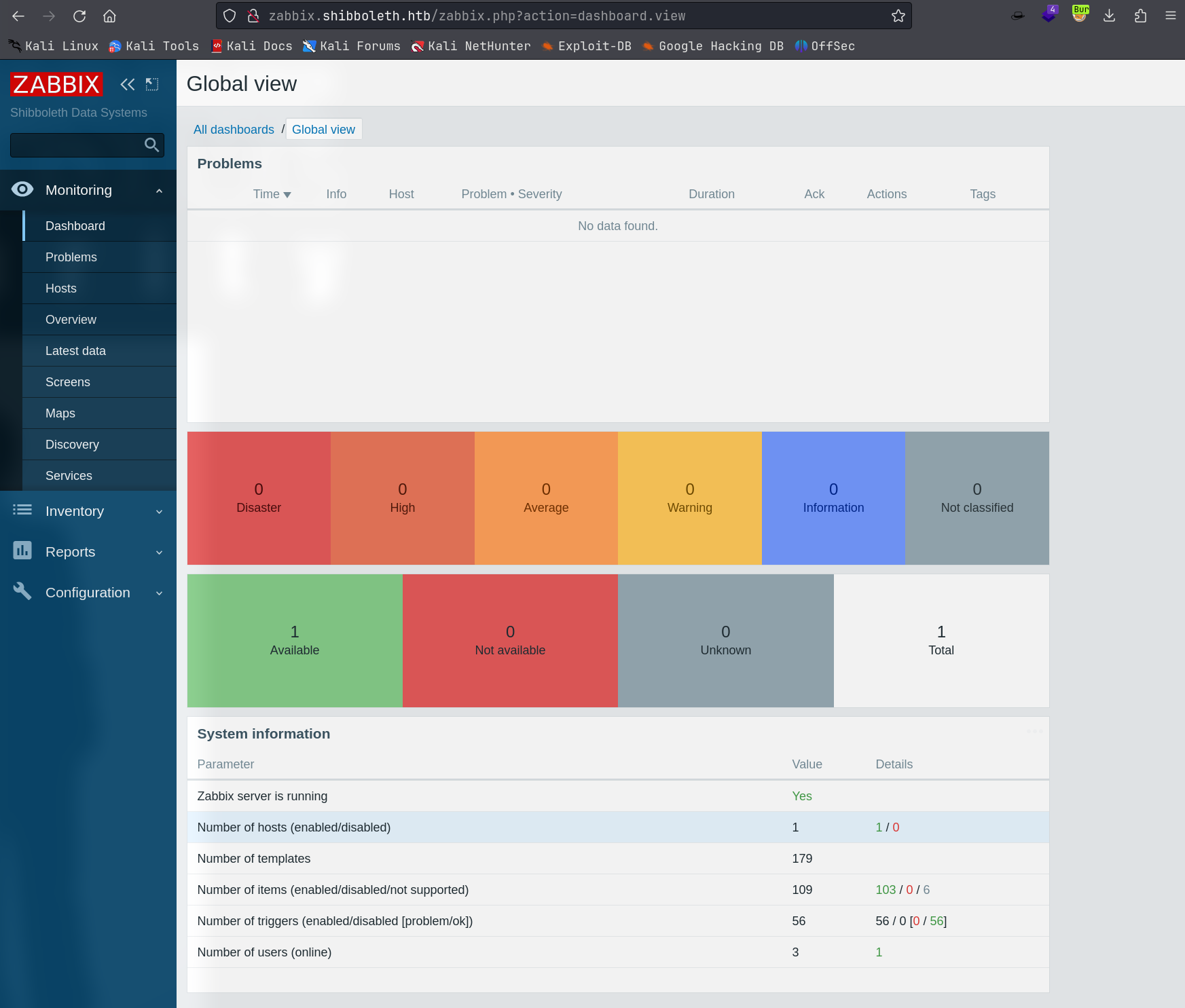Click the Total hosts tile
The height and width of the screenshot is (1008, 1185).
(x=941, y=641)
